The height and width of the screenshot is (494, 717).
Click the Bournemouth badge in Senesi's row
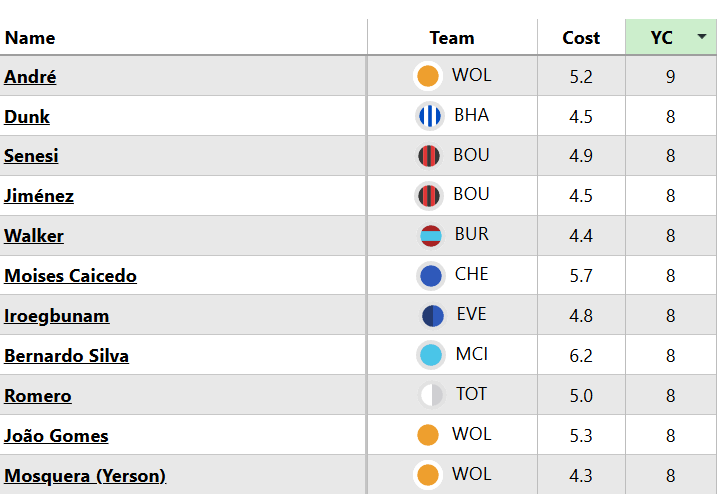click(429, 156)
